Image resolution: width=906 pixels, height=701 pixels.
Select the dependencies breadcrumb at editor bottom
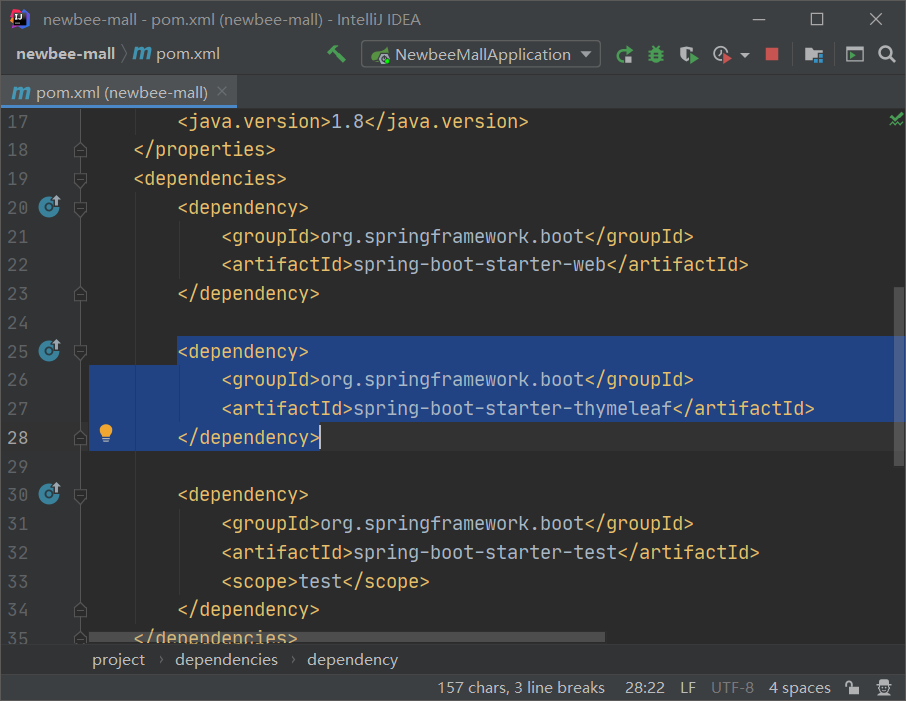click(x=226, y=659)
